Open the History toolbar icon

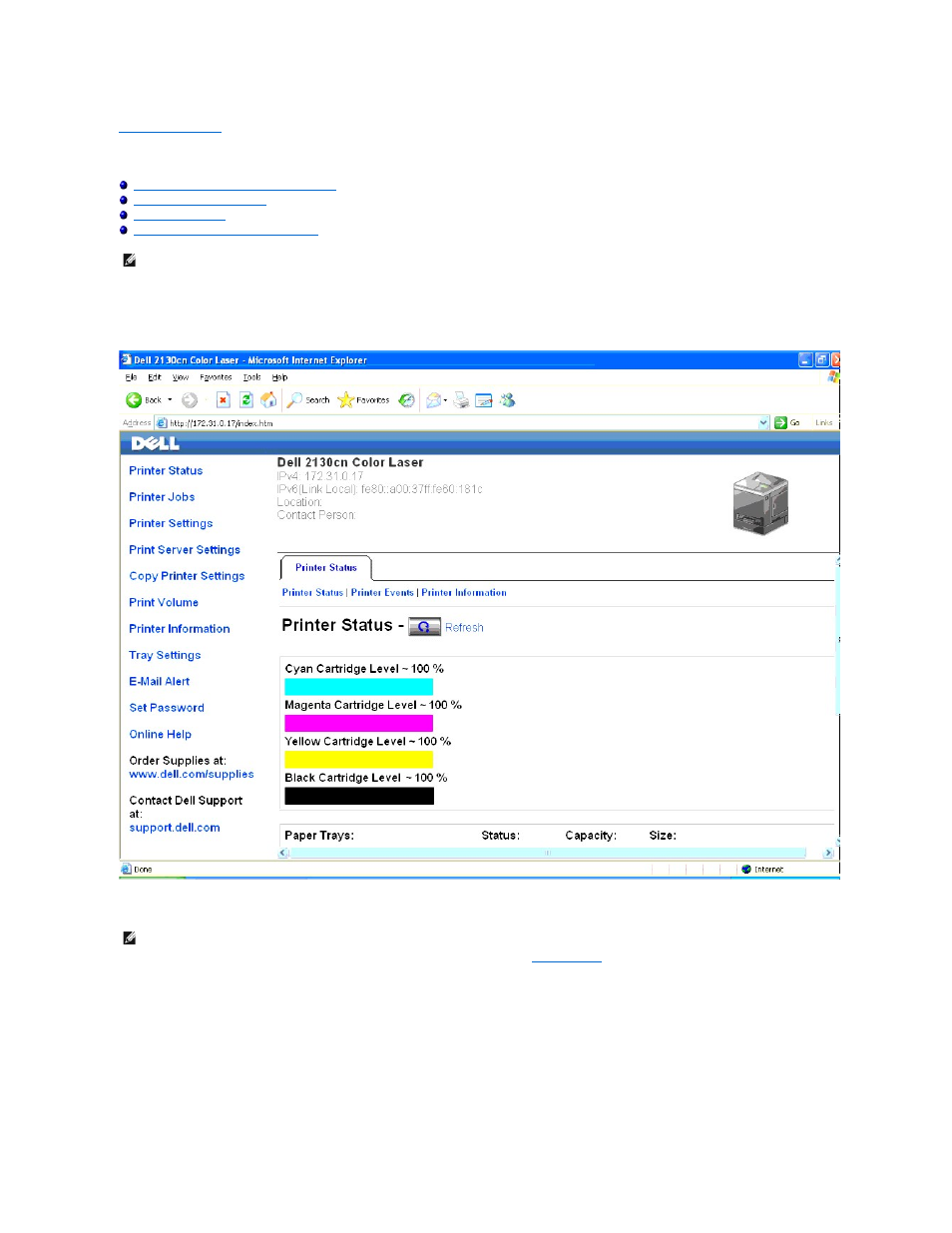click(x=407, y=400)
